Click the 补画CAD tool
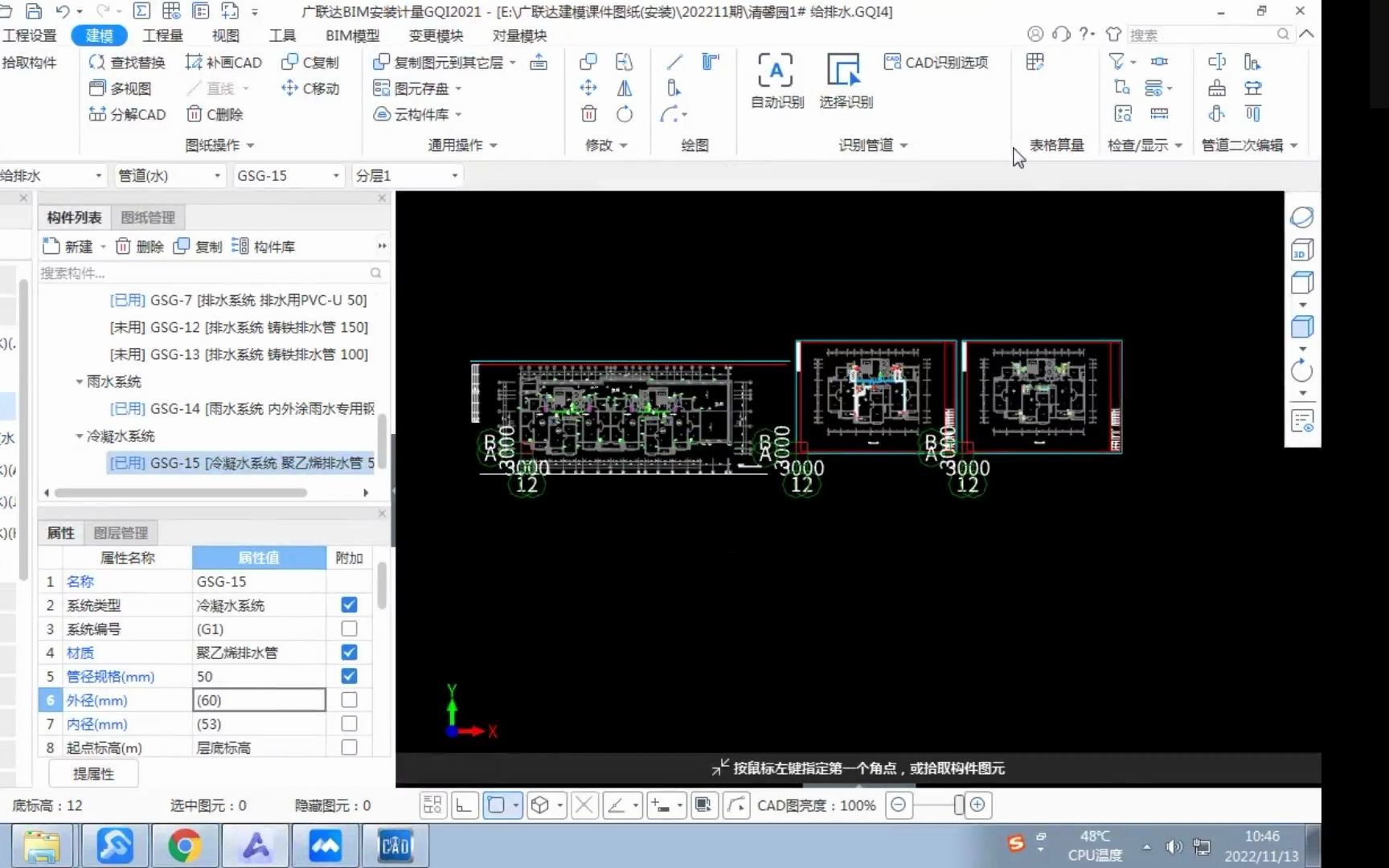1389x868 pixels. [x=223, y=62]
